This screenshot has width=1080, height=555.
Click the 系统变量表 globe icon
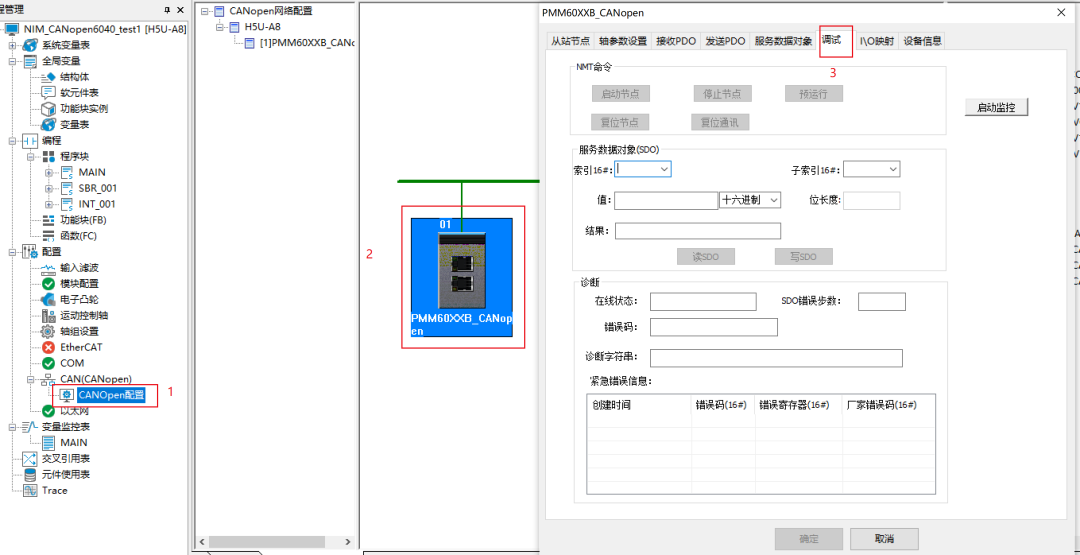30,45
